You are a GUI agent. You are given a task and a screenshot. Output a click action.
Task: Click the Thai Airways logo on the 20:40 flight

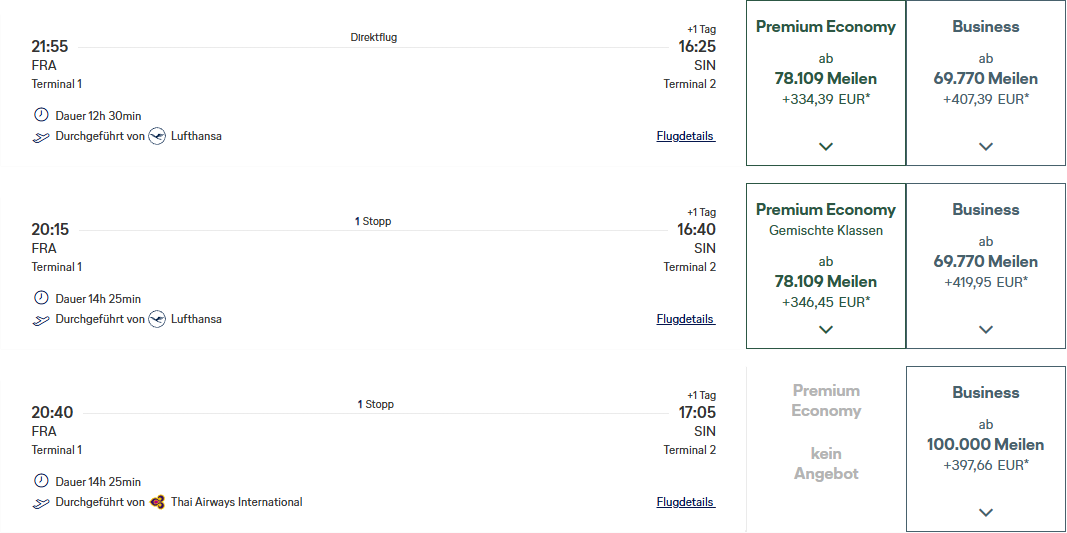coord(157,502)
